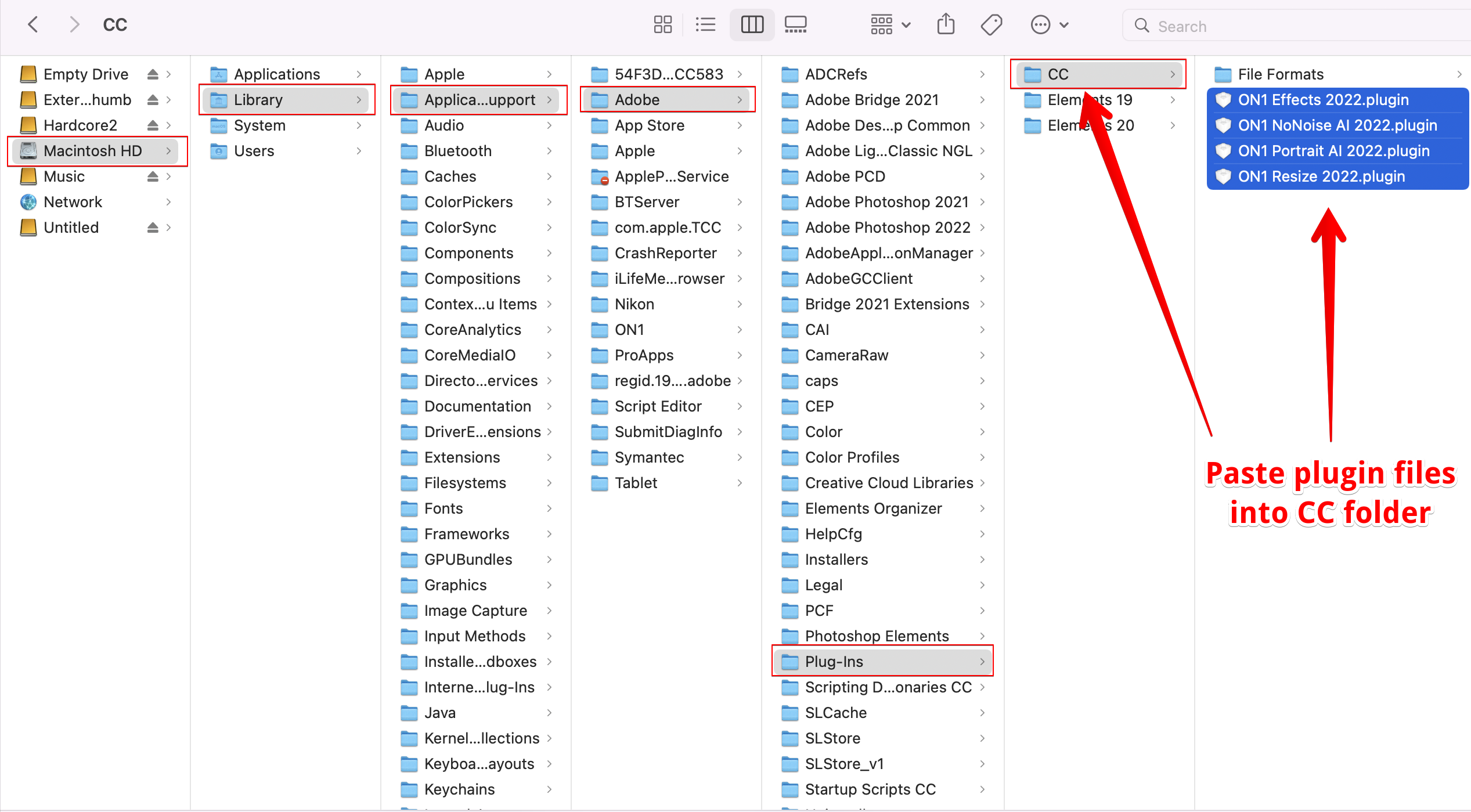Eject the Empty Drive volume
This screenshot has width=1471, height=812.
tap(153, 74)
